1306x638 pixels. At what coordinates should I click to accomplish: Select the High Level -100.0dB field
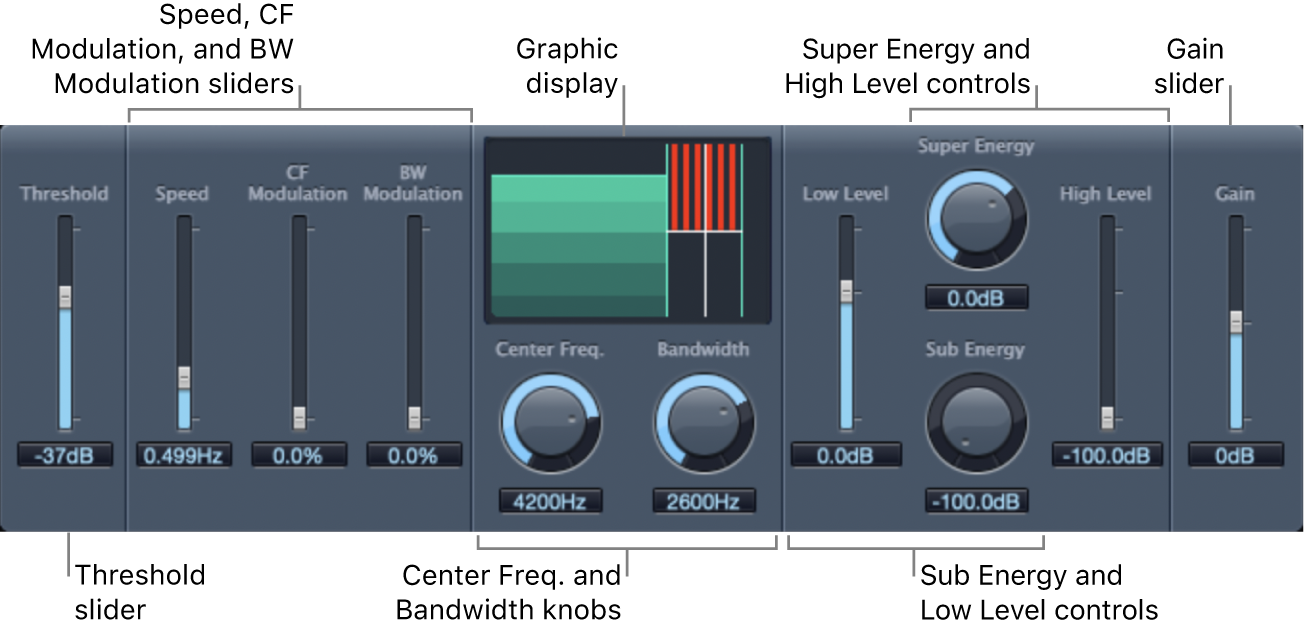[x=1107, y=455]
